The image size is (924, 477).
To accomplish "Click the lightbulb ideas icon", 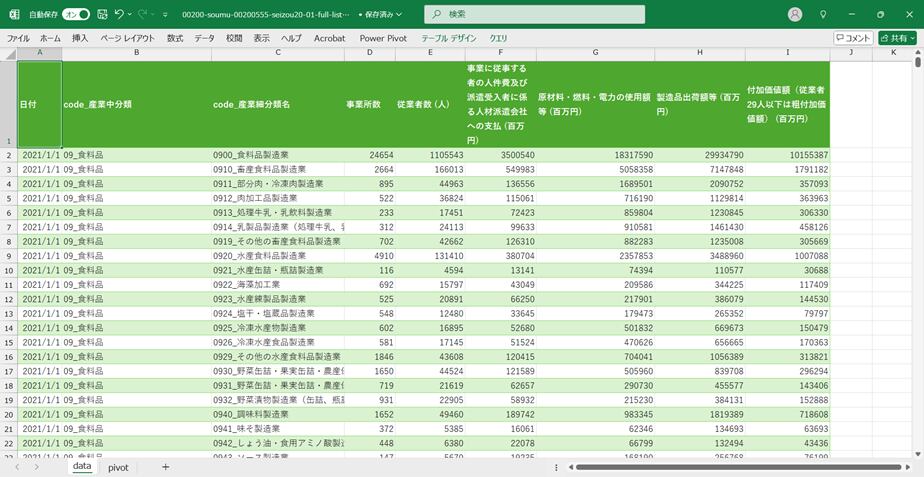I will tap(823, 14).
